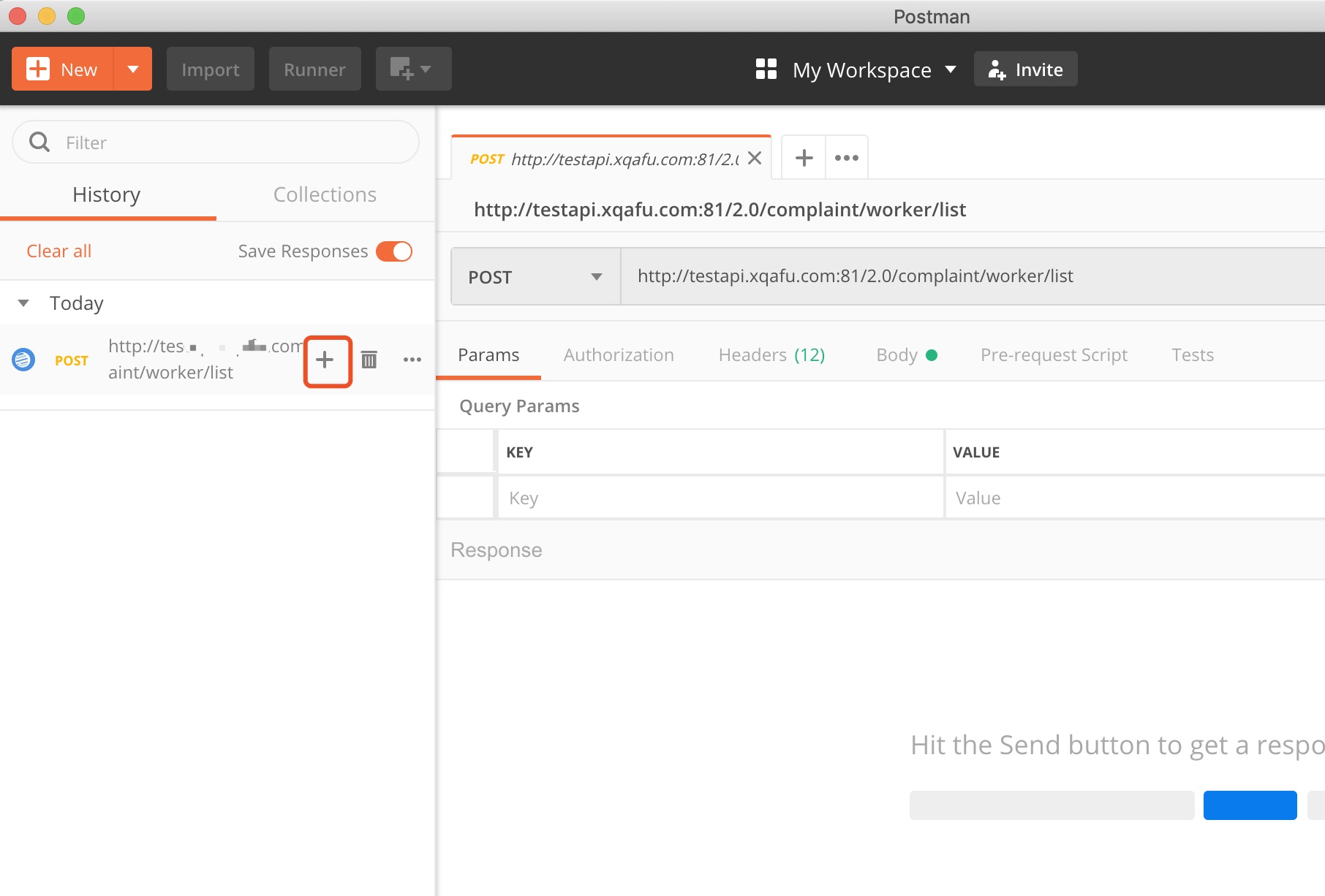Open the Tests tab
The image size is (1325, 896).
pos(1193,355)
